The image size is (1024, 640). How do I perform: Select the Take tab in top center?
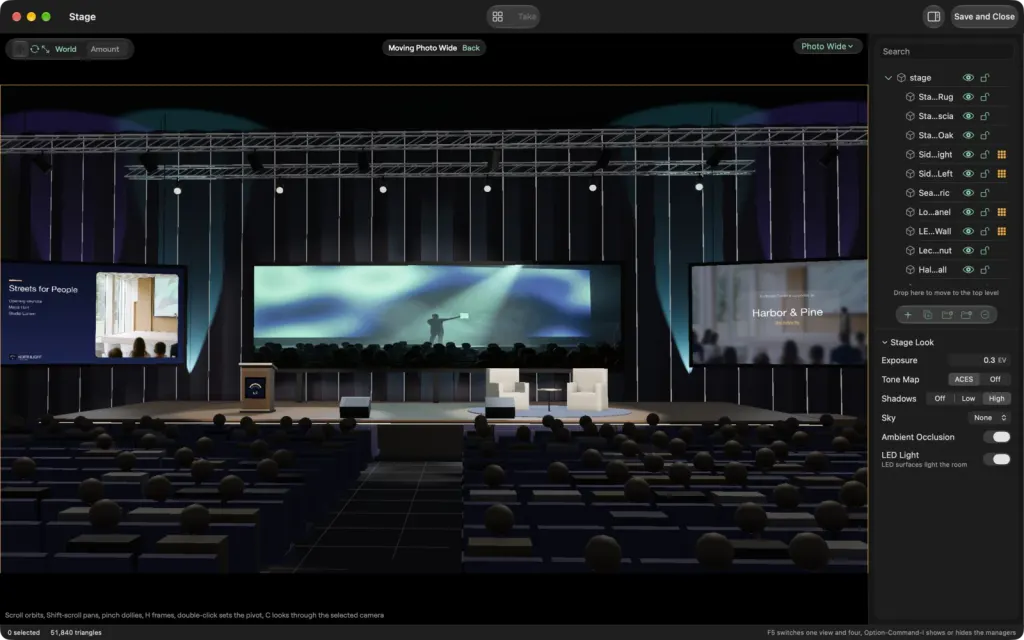(526, 17)
